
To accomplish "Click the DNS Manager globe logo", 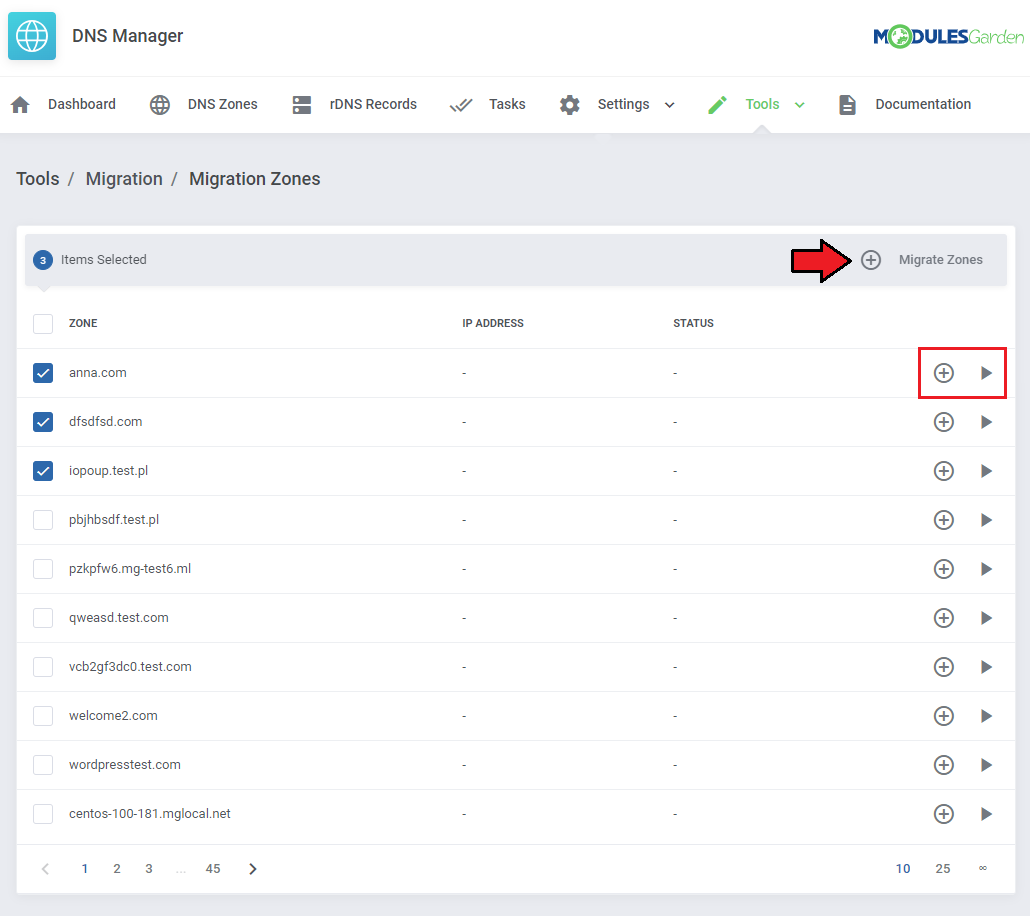I will pyautogui.click(x=32, y=35).
